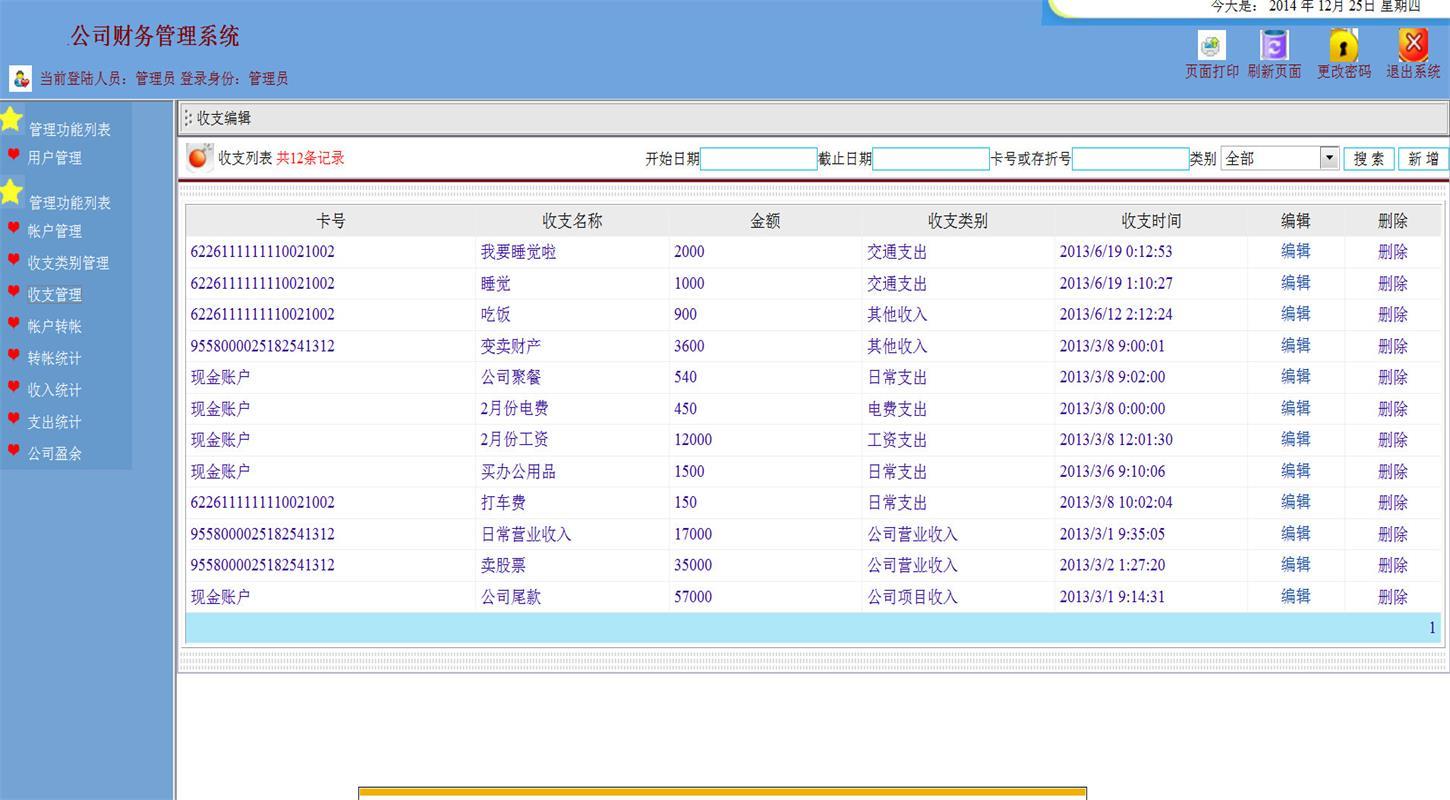Click the heart icon next to 支出统计
Image resolution: width=1450 pixels, height=800 pixels.
coord(14,419)
